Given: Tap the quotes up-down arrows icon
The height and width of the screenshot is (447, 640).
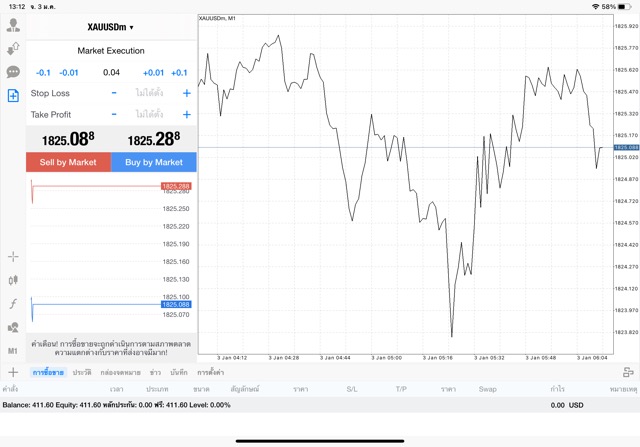Looking at the screenshot, I should [13, 48].
